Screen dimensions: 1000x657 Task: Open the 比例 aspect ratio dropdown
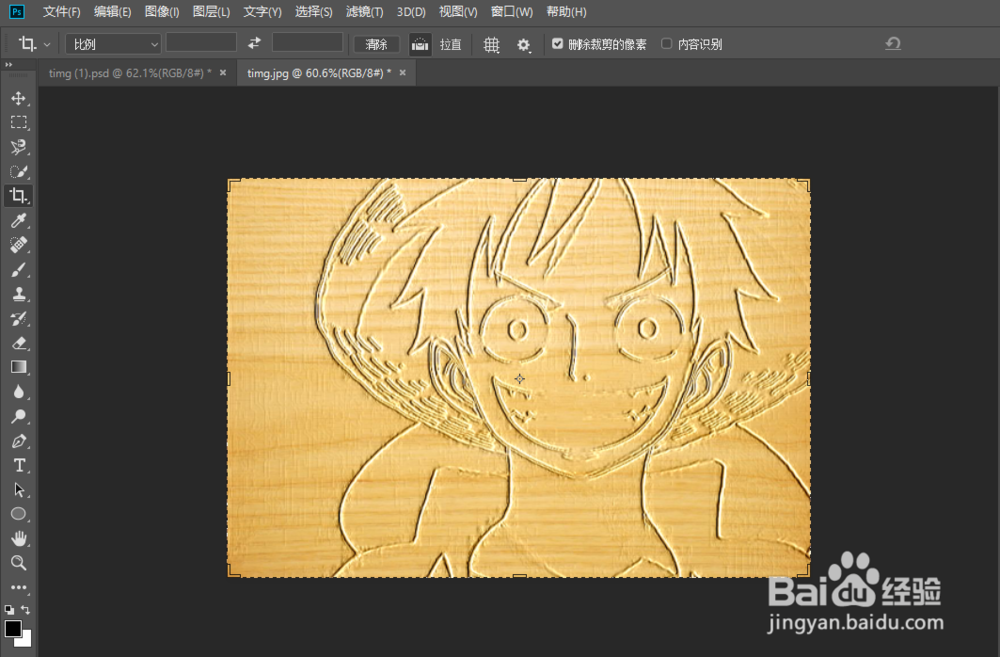[113, 44]
